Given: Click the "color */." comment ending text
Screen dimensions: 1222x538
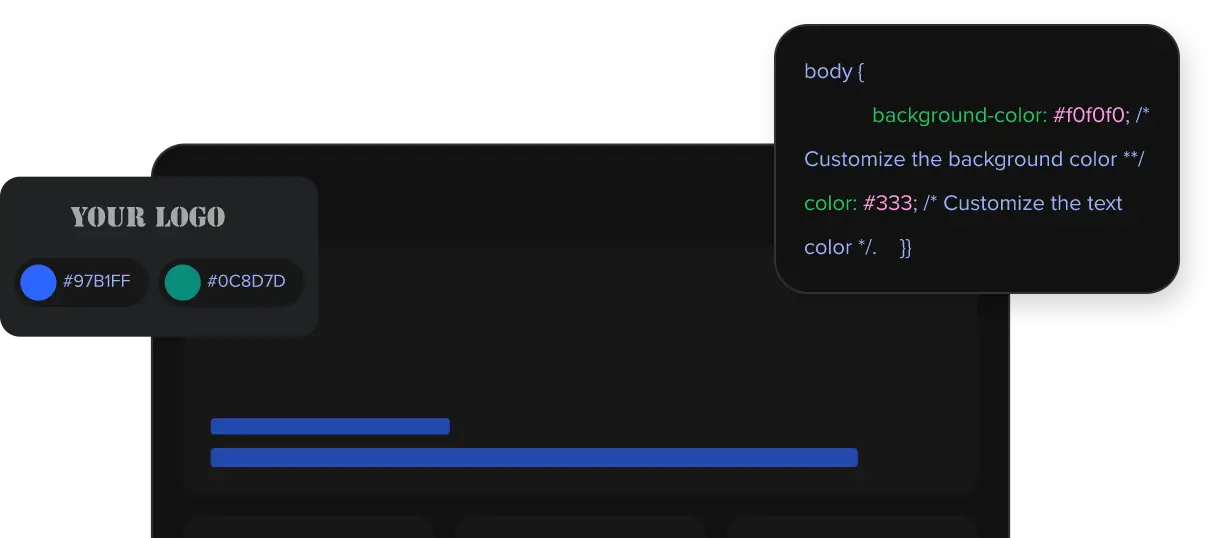Looking at the screenshot, I should pyautogui.click(x=840, y=248).
